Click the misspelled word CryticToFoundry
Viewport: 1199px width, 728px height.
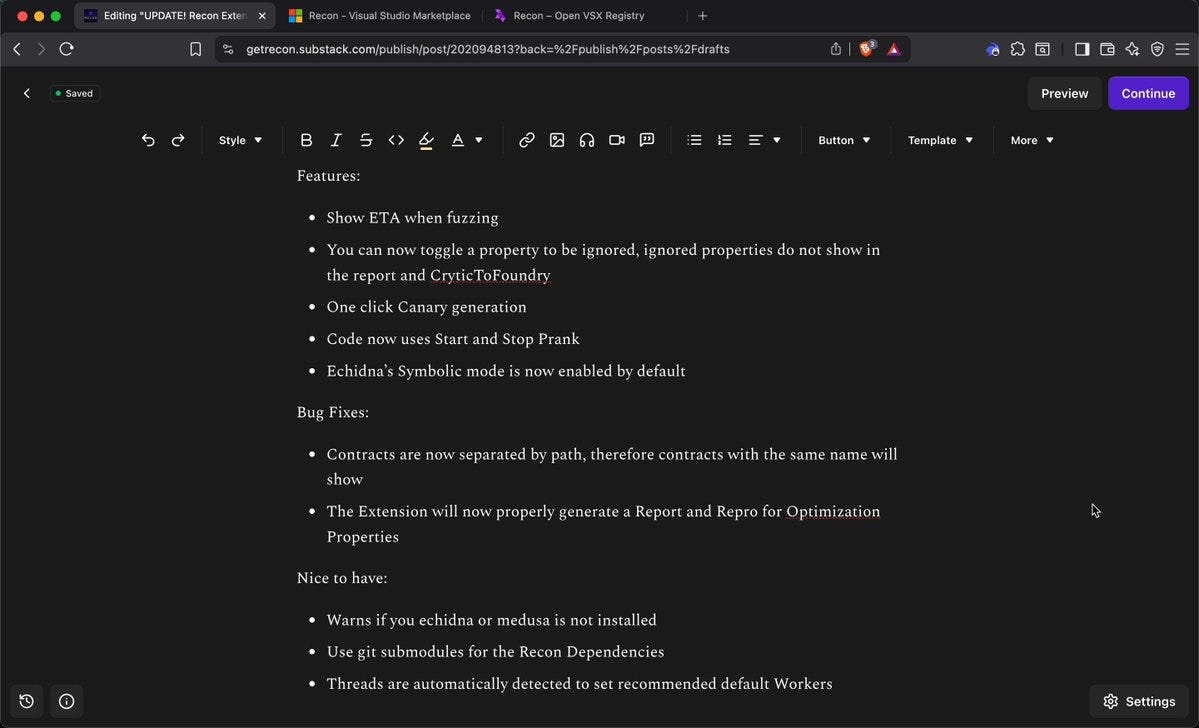490,275
